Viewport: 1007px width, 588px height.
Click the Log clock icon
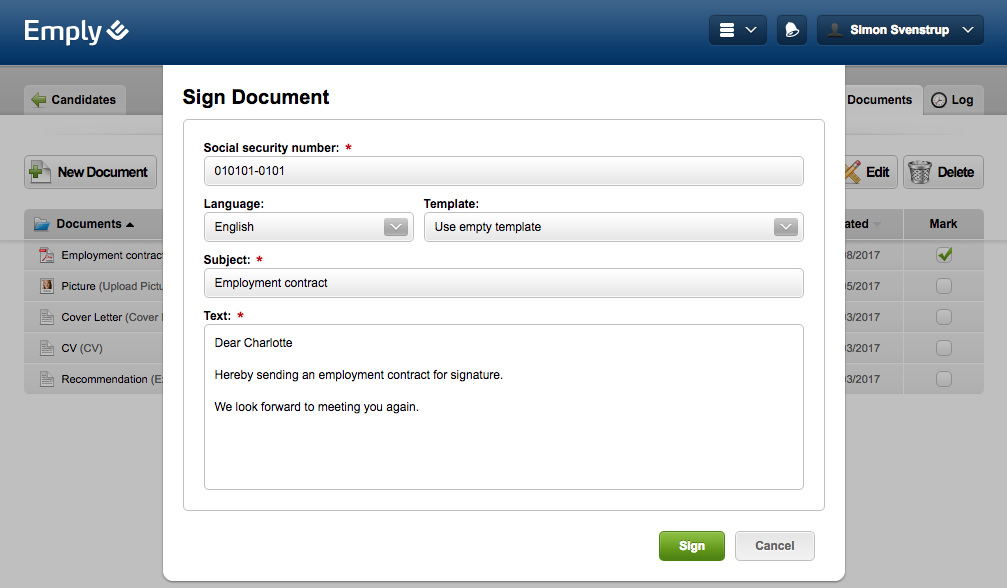(939, 100)
